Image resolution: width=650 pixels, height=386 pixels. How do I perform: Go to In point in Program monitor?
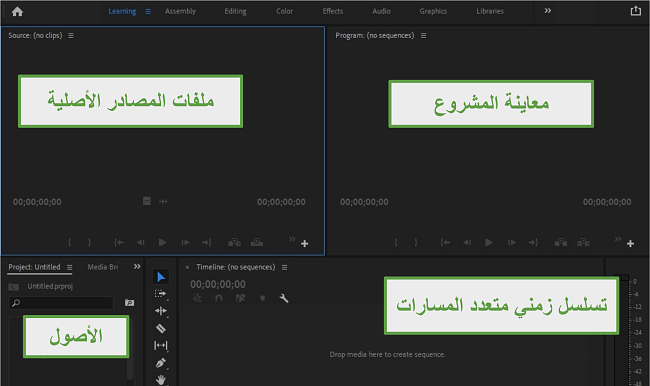point(445,242)
